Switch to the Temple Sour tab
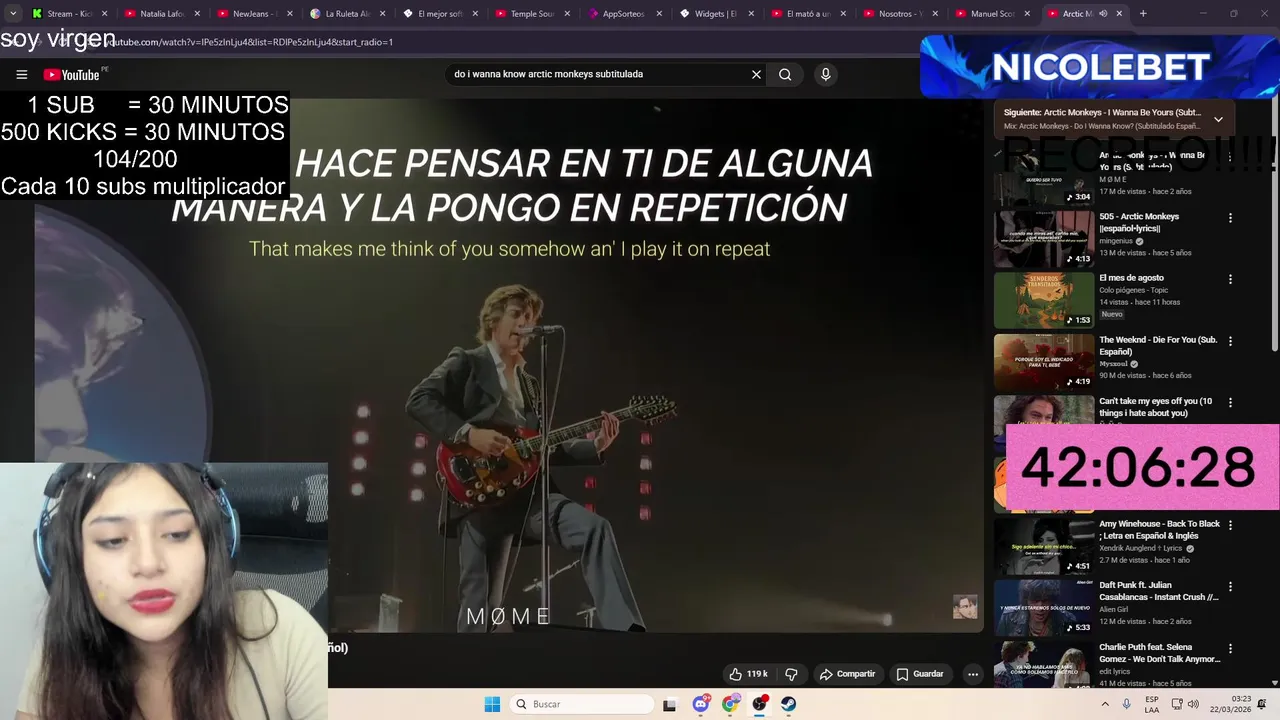Viewport: 1280px width, 720px height. pyautogui.click(x=532, y=14)
